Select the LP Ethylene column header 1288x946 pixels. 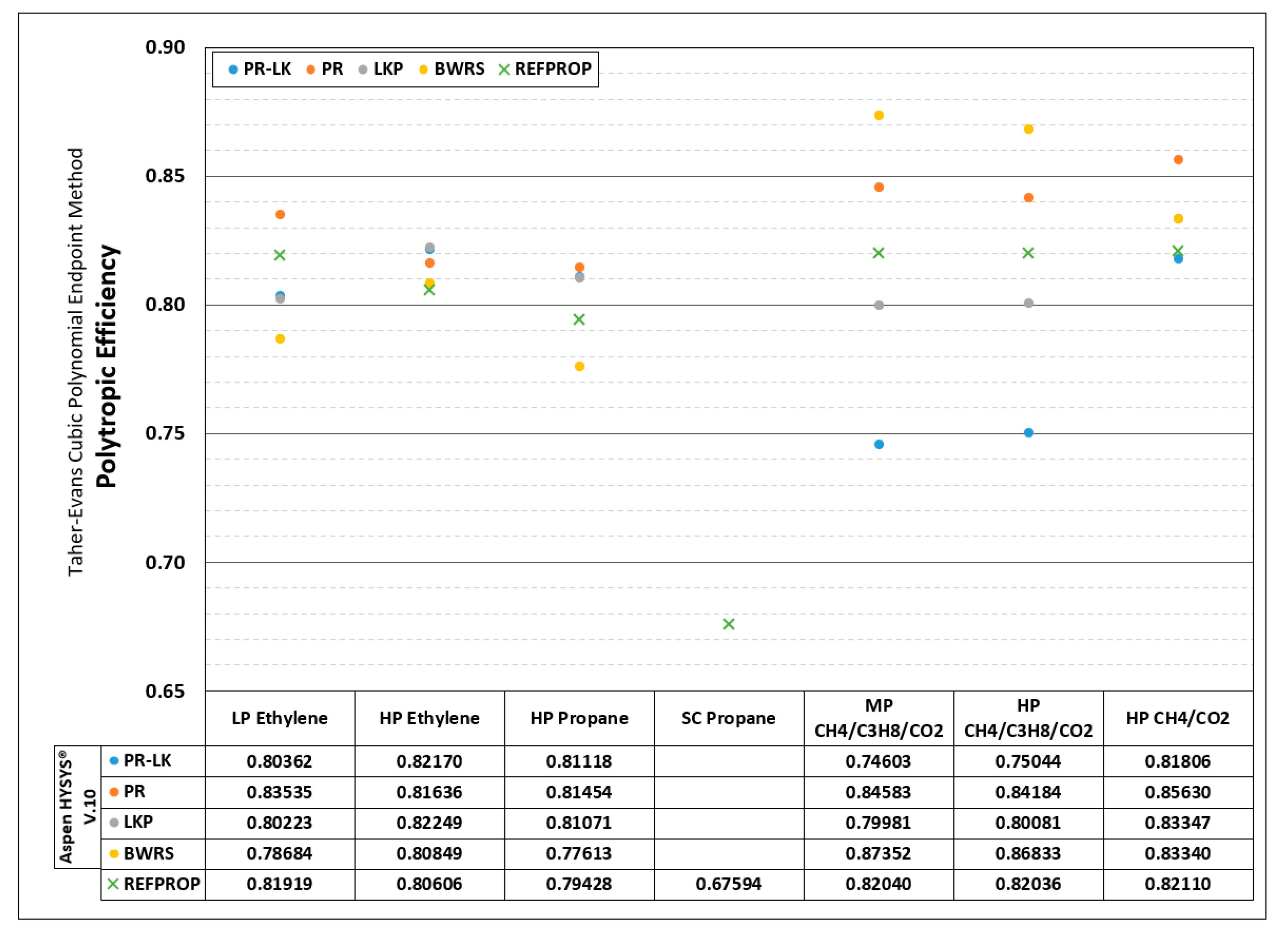pos(279,718)
